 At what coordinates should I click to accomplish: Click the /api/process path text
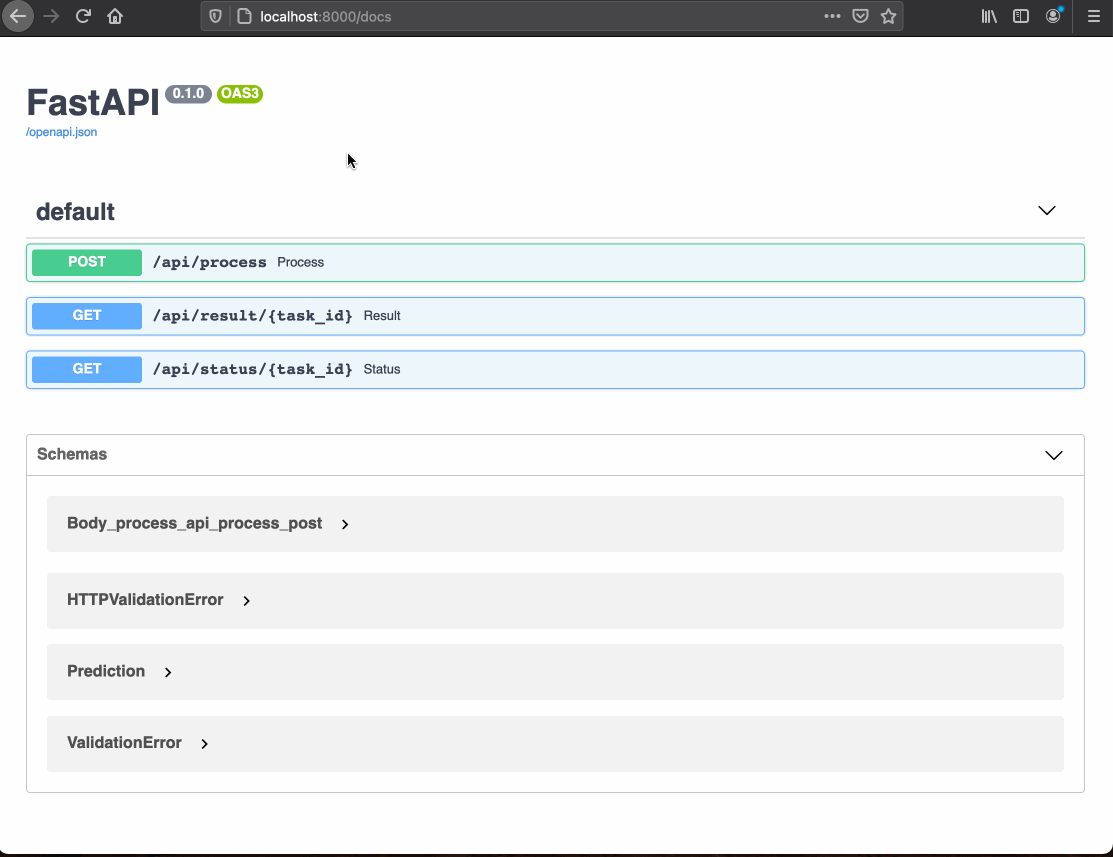click(x=209, y=263)
